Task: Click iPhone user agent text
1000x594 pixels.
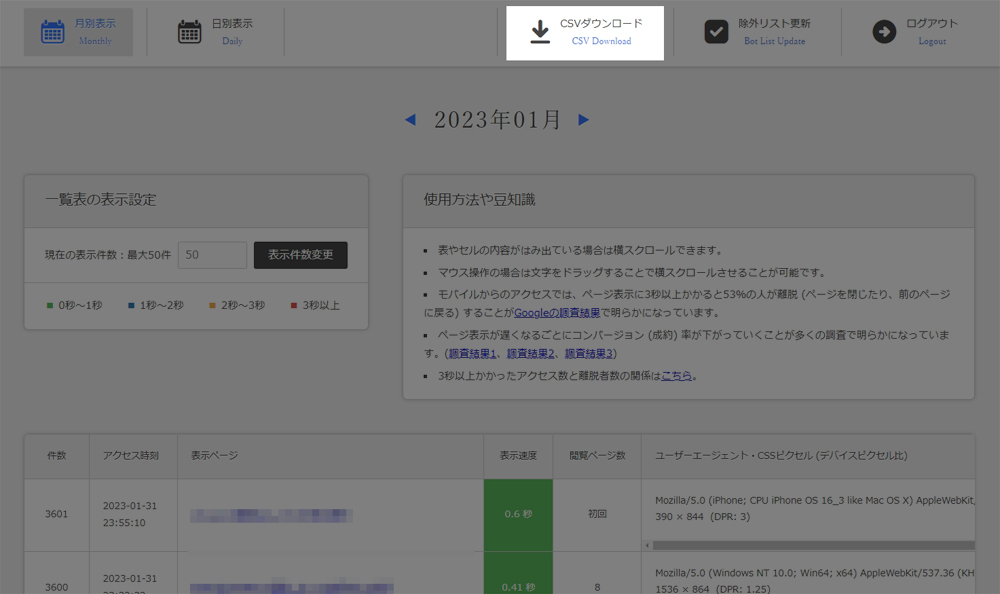Action: coord(814,501)
